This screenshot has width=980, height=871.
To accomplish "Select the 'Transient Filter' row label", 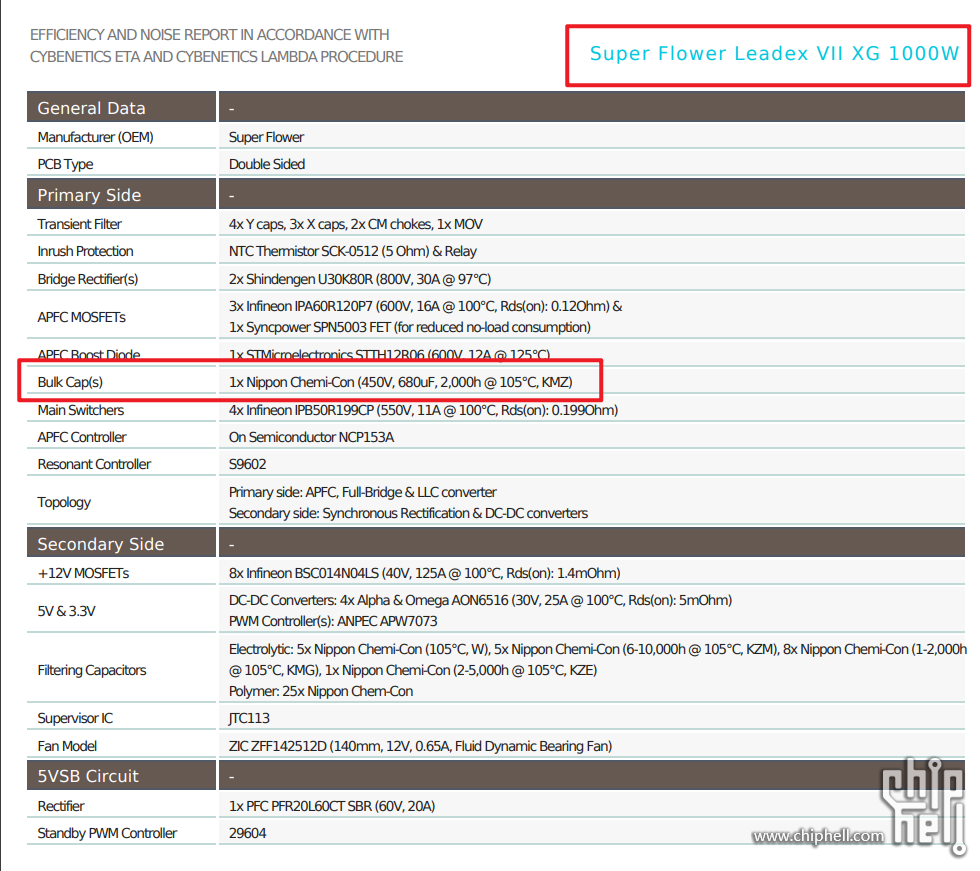I will tap(79, 224).
